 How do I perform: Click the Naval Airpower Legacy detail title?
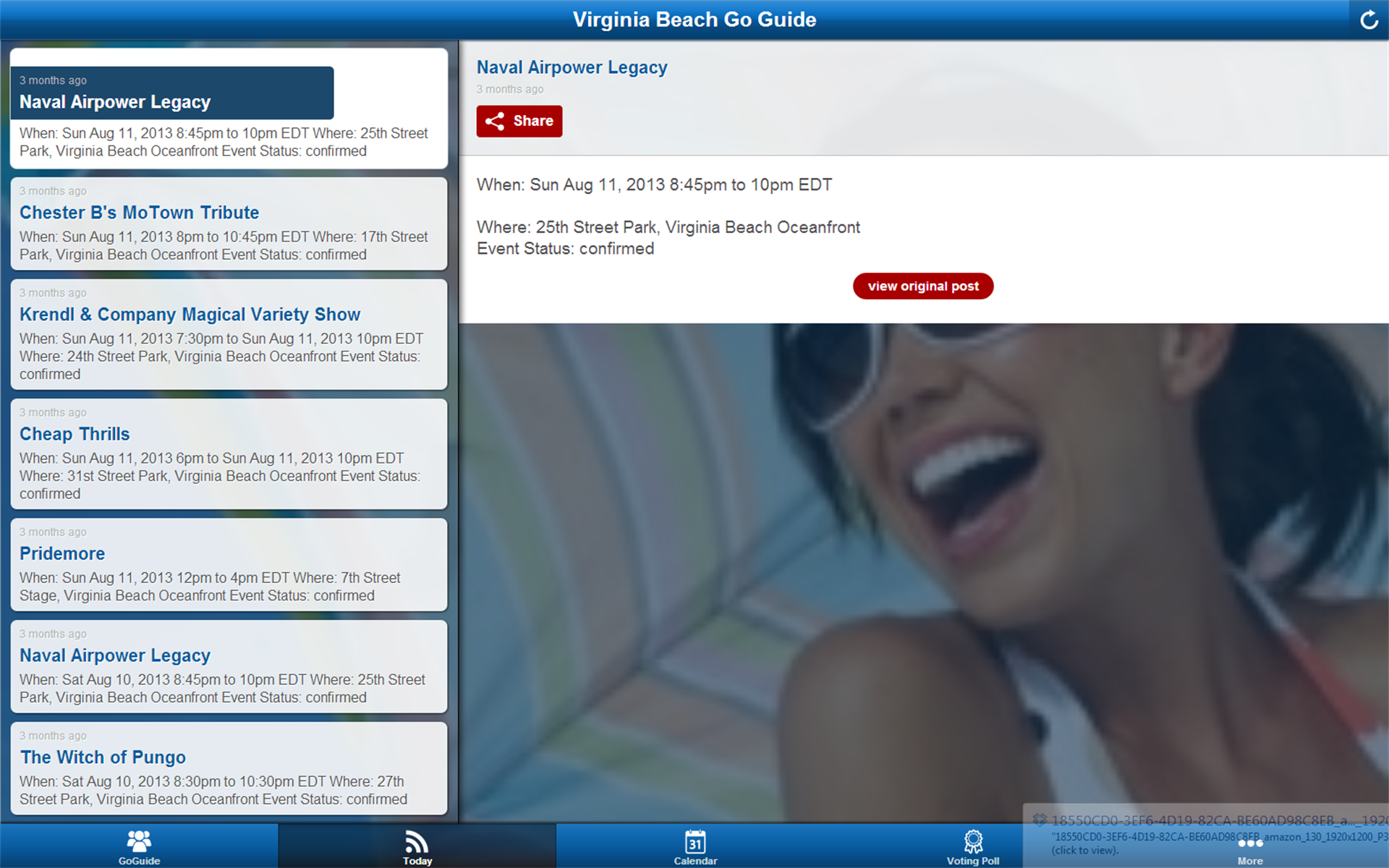[572, 67]
